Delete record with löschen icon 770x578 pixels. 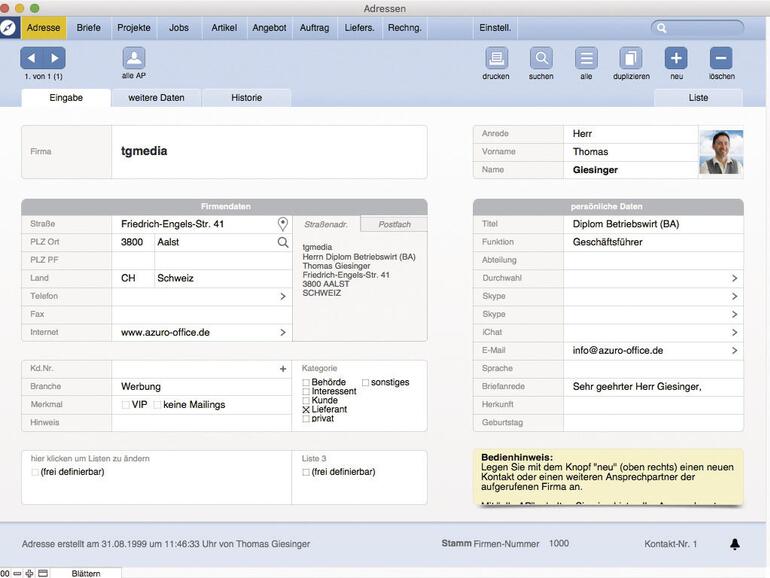tap(721, 58)
